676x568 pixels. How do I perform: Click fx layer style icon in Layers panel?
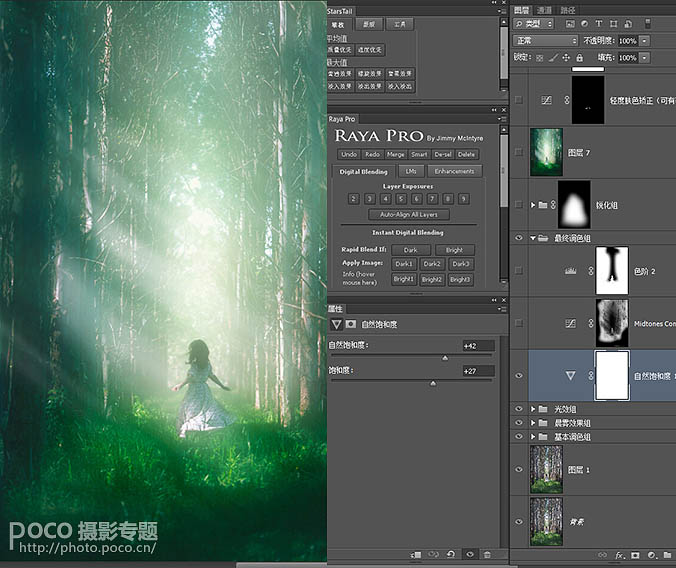point(620,555)
